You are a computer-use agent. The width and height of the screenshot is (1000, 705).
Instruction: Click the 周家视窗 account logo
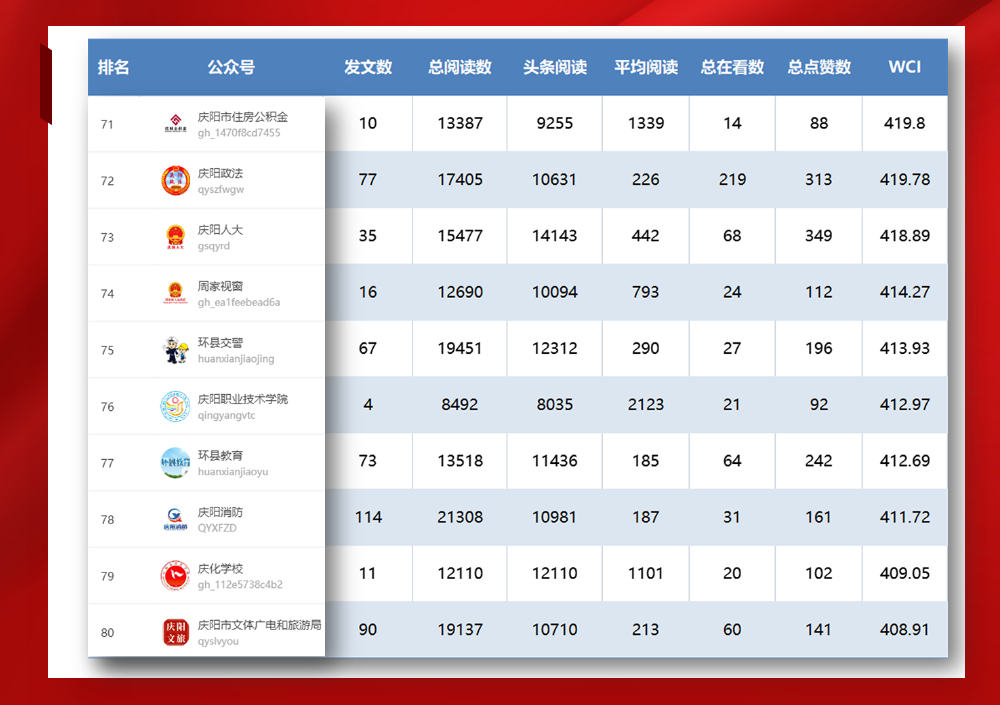(175, 293)
